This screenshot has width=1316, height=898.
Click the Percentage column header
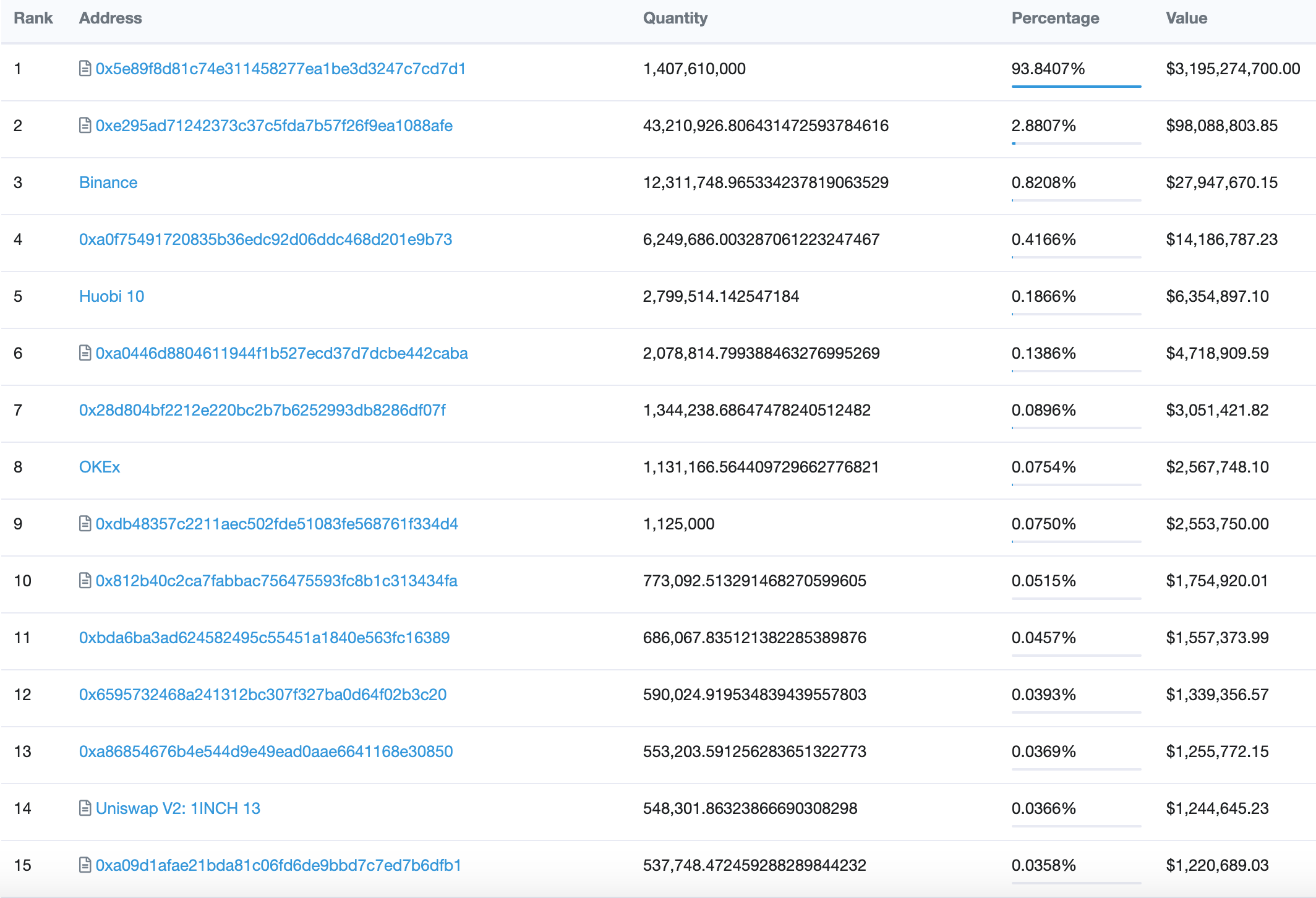coord(1056,18)
